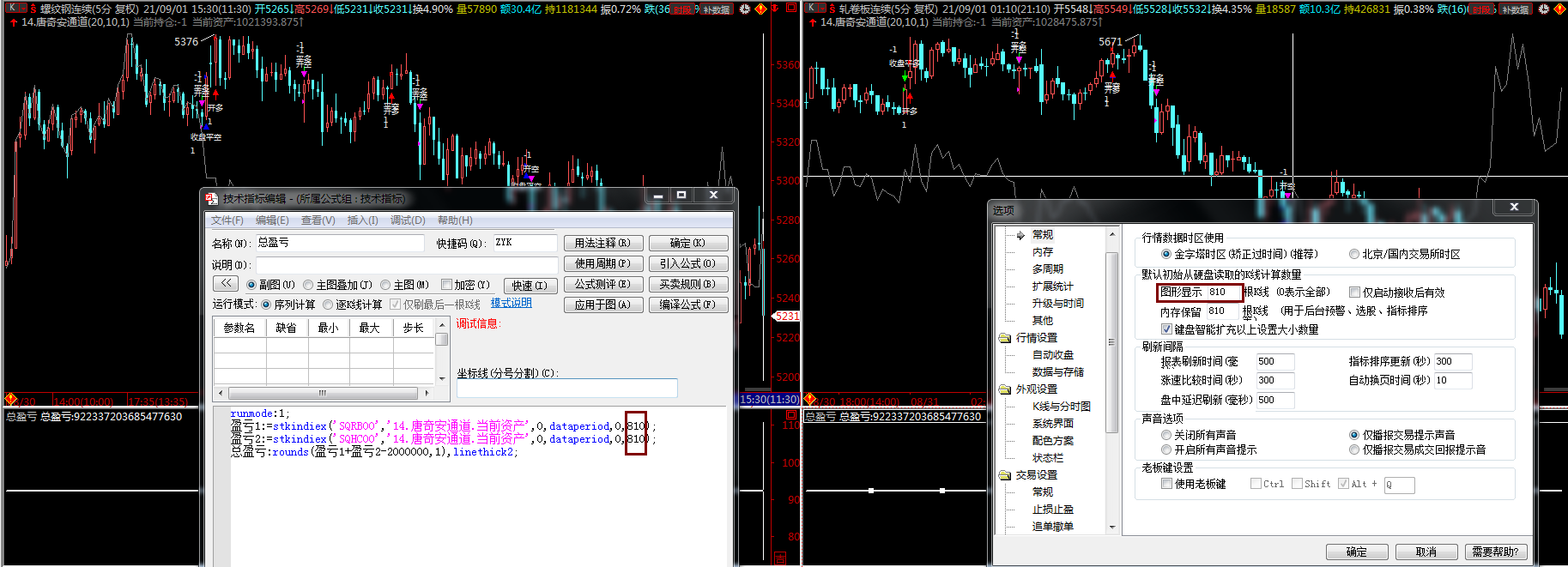This screenshot has width=1568, height=567.
Task: Select 自动收盘 in the options tree
Action: [1053, 355]
